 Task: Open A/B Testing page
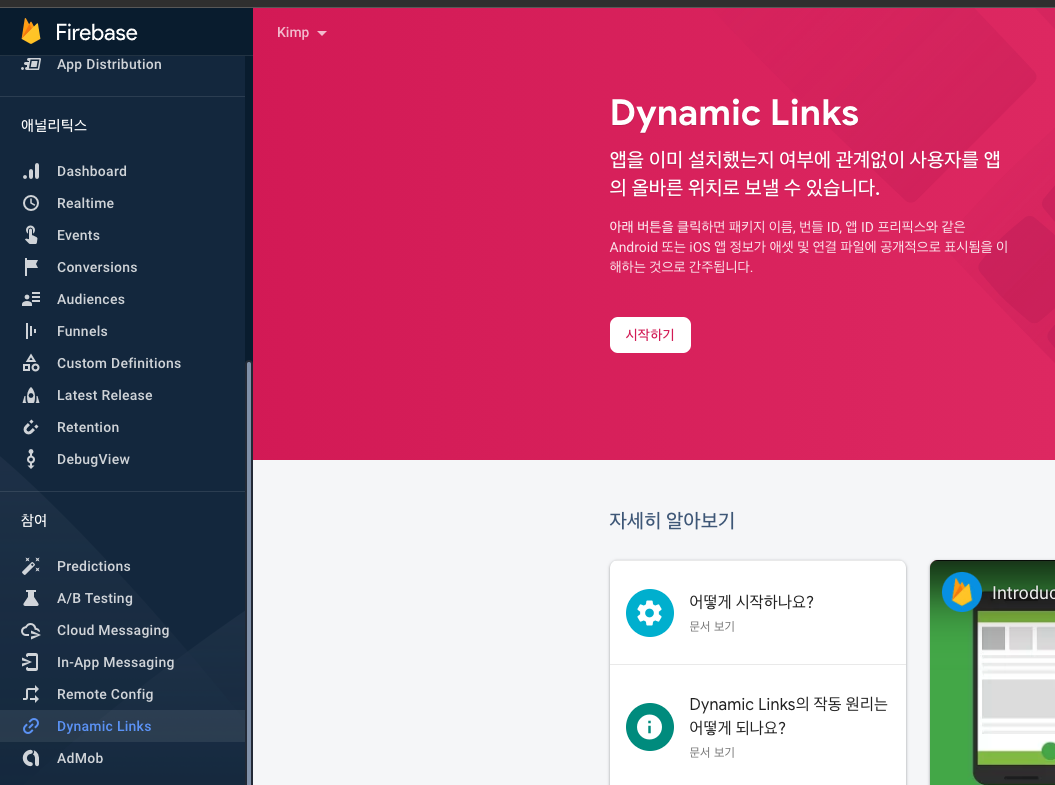tap(122, 598)
